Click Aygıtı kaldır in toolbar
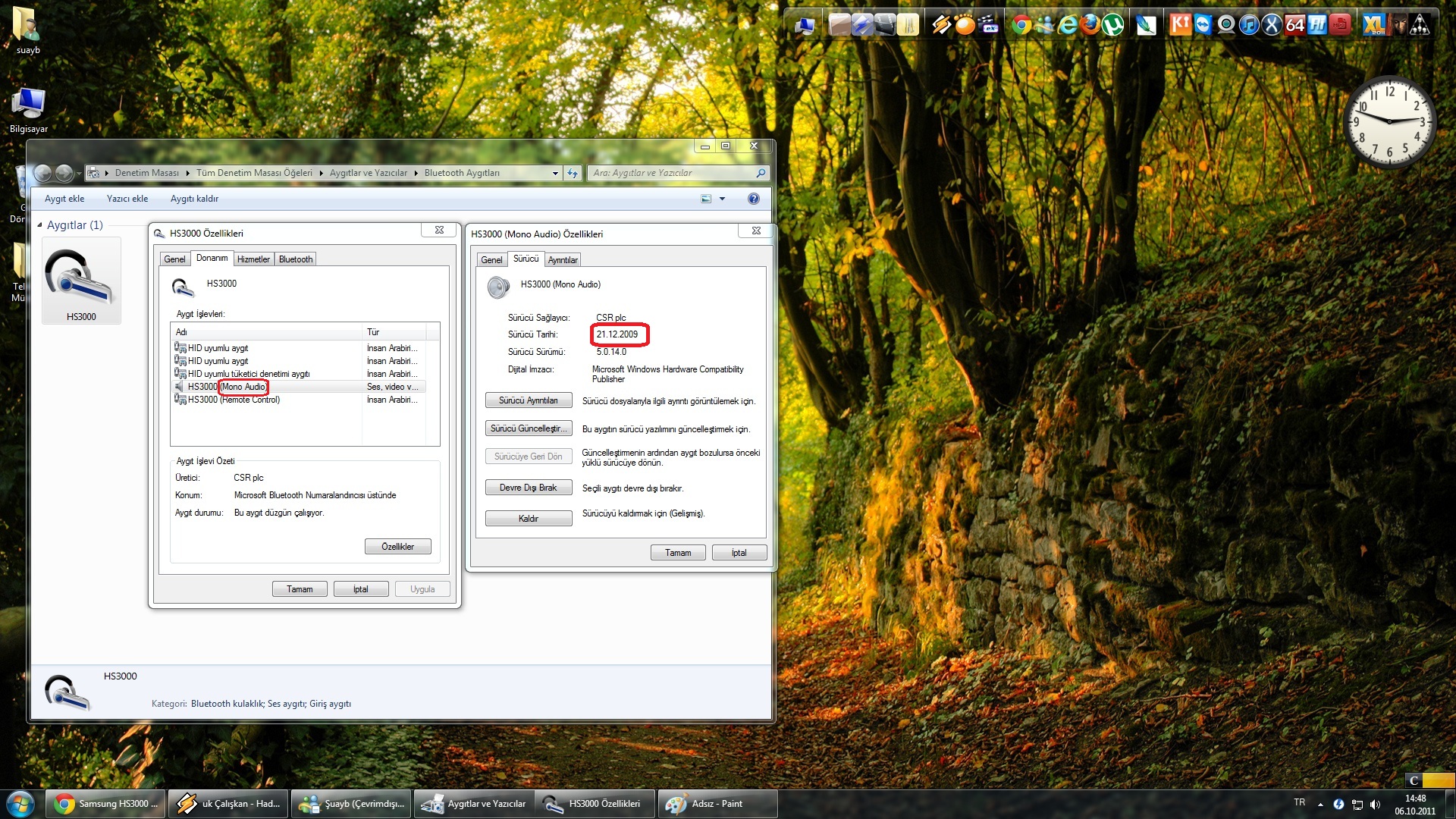The image size is (1456, 819). coord(194,199)
